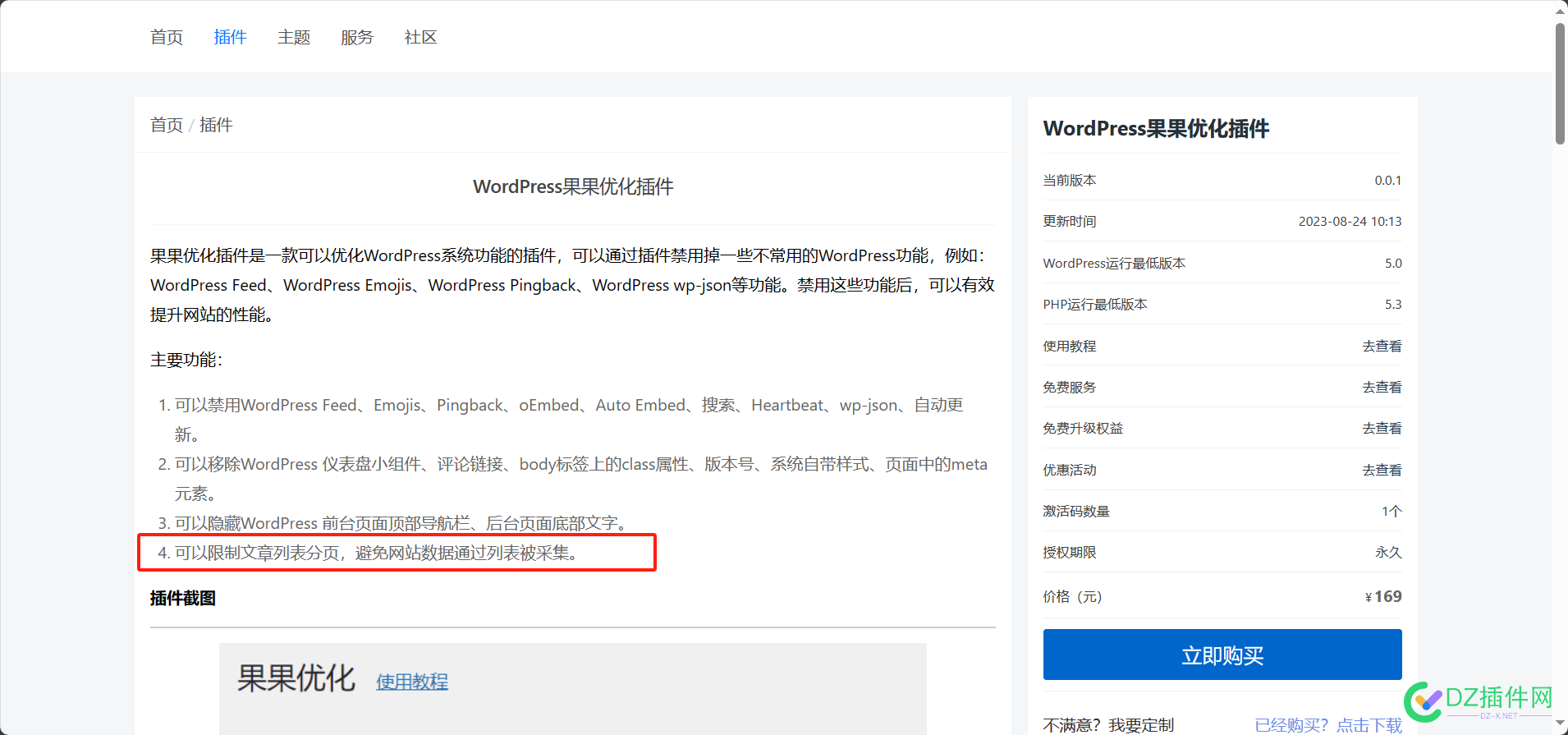Screen dimensions: 1568x735
Task: Click the 使用教程 link beside 果果优化
Action: pyautogui.click(x=412, y=682)
